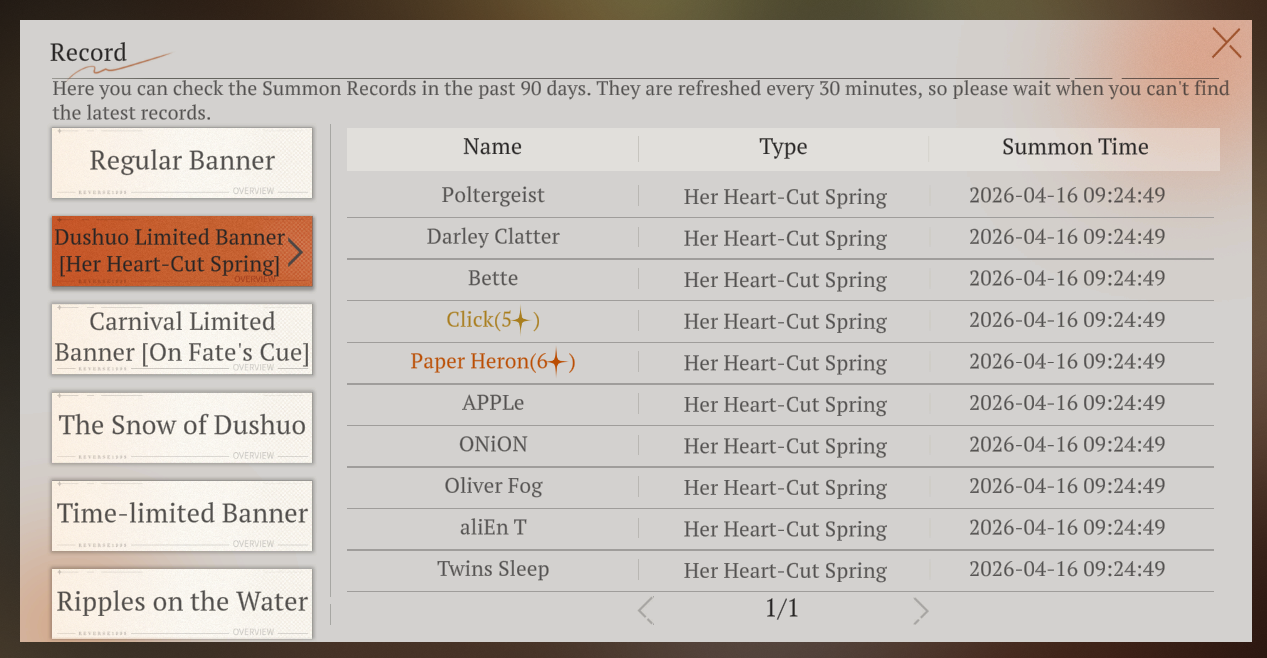Select Ripples on the Water banner

coord(182,603)
